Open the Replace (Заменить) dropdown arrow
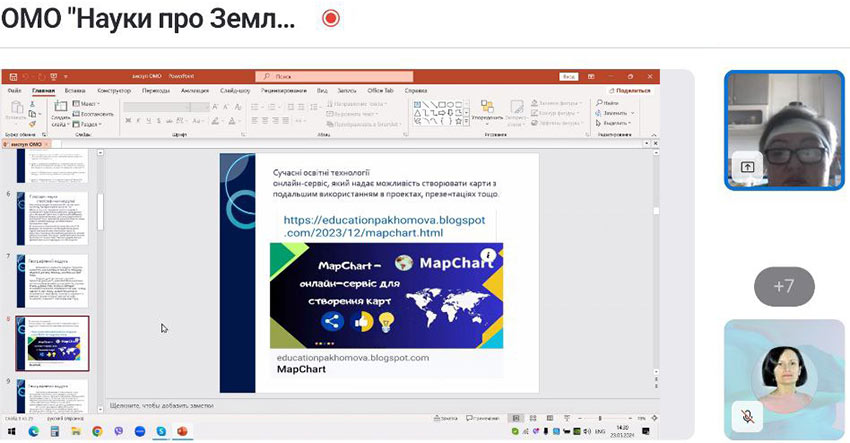This screenshot has height=443, width=850. click(633, 113)
